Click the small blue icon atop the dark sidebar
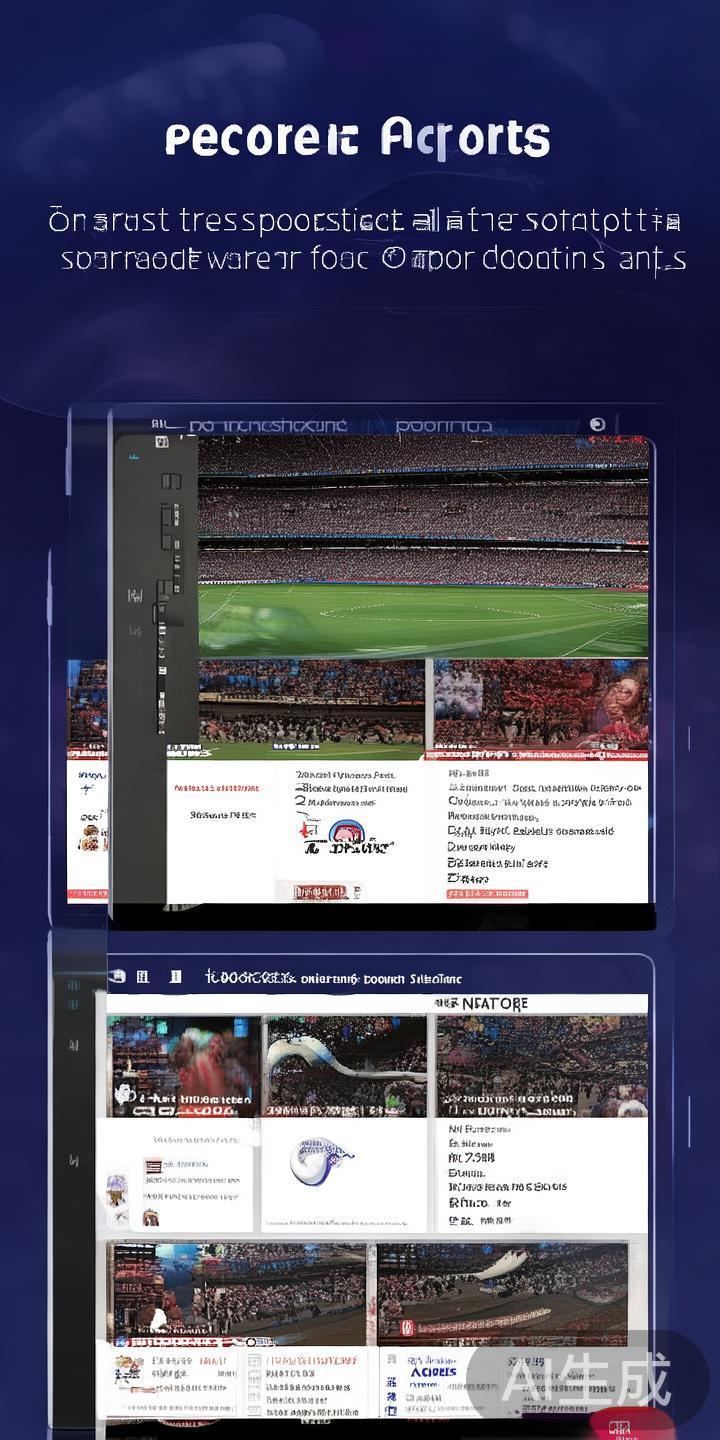 point(135,456)
